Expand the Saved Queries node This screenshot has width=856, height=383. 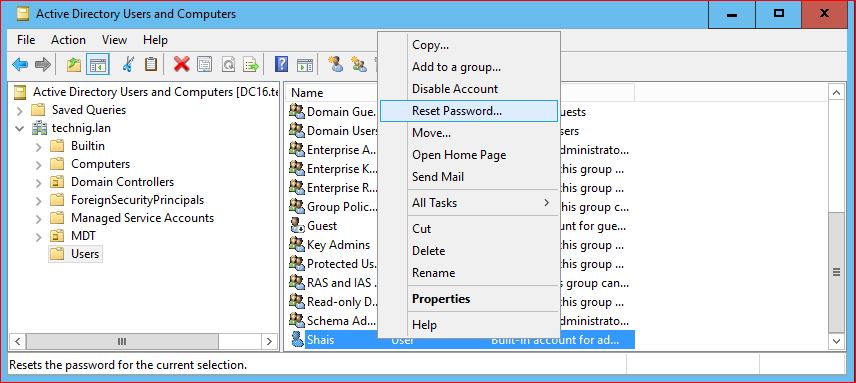[x=20, y=111]
